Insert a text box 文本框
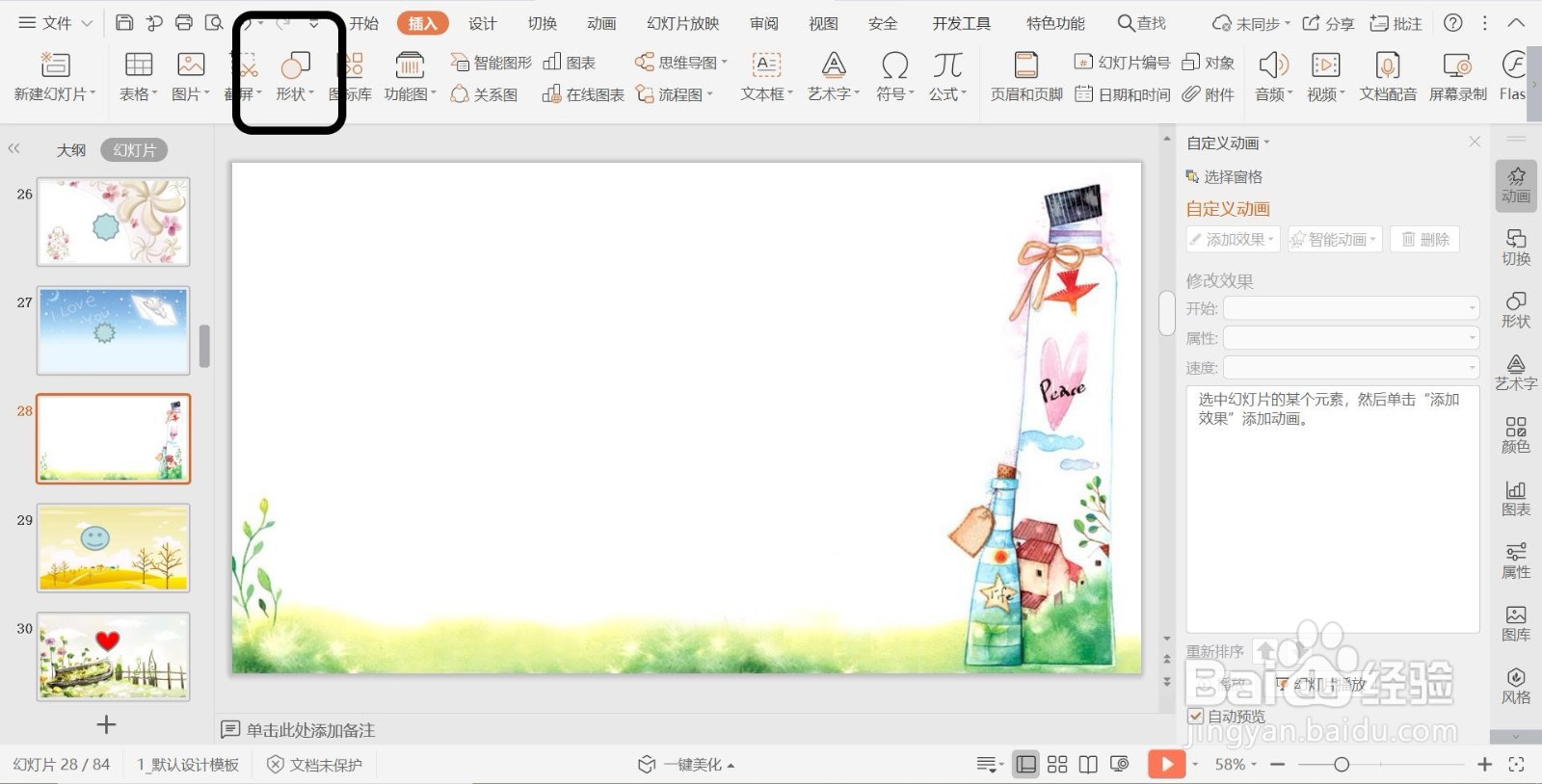This screenshot has width=1542, height=784. 766,77
